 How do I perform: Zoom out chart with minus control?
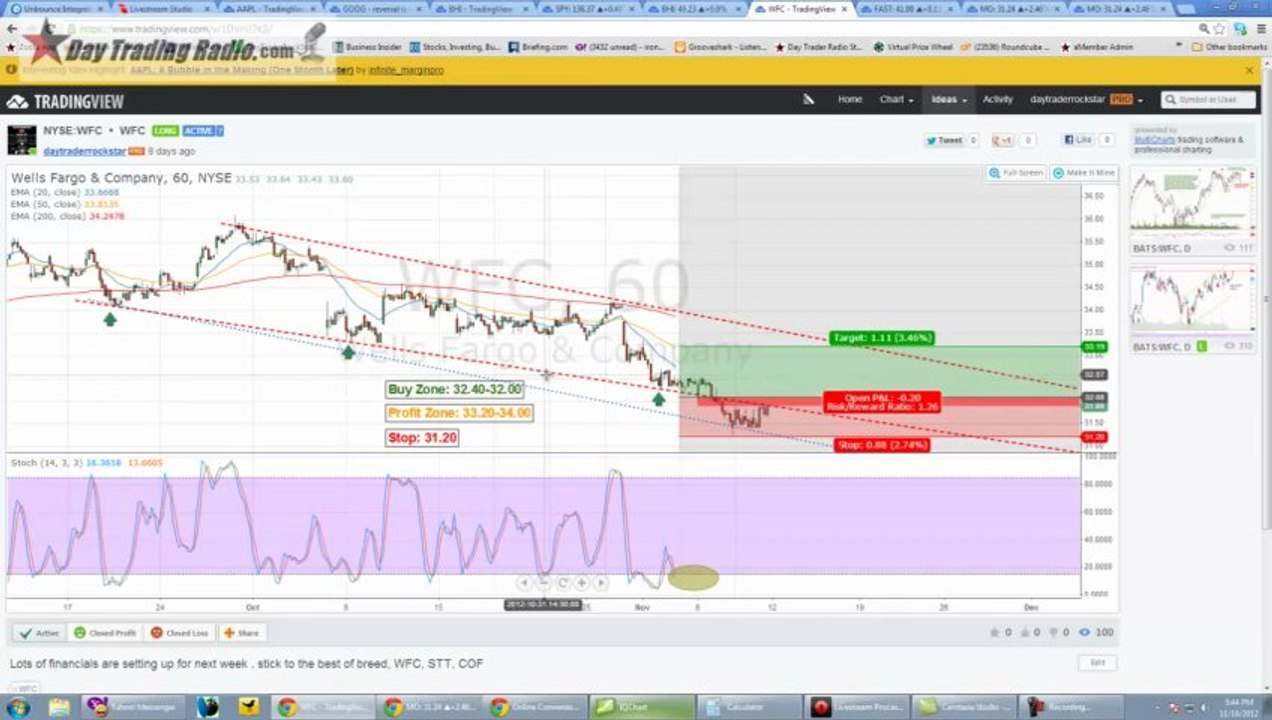click(x=543, y=582)
